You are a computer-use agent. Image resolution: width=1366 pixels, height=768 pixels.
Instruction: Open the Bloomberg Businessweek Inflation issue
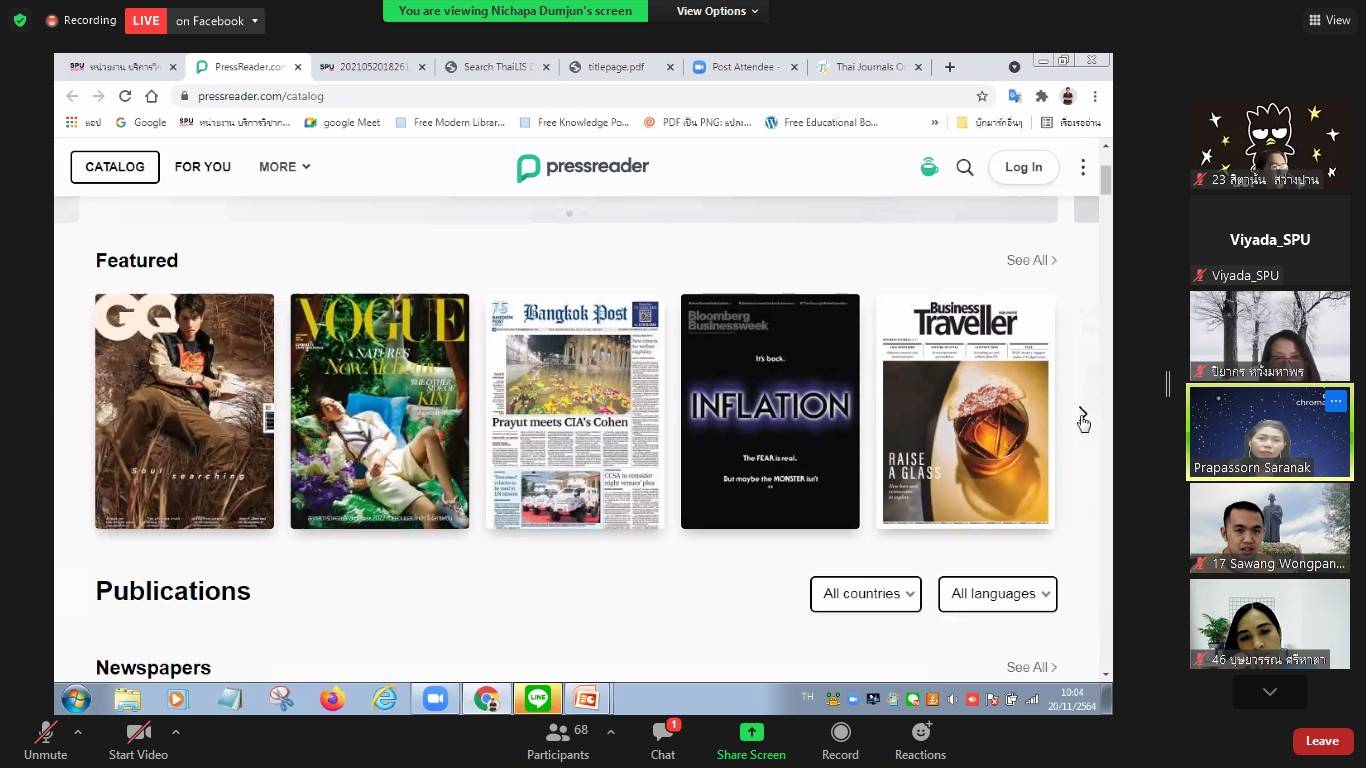point(770,411)
